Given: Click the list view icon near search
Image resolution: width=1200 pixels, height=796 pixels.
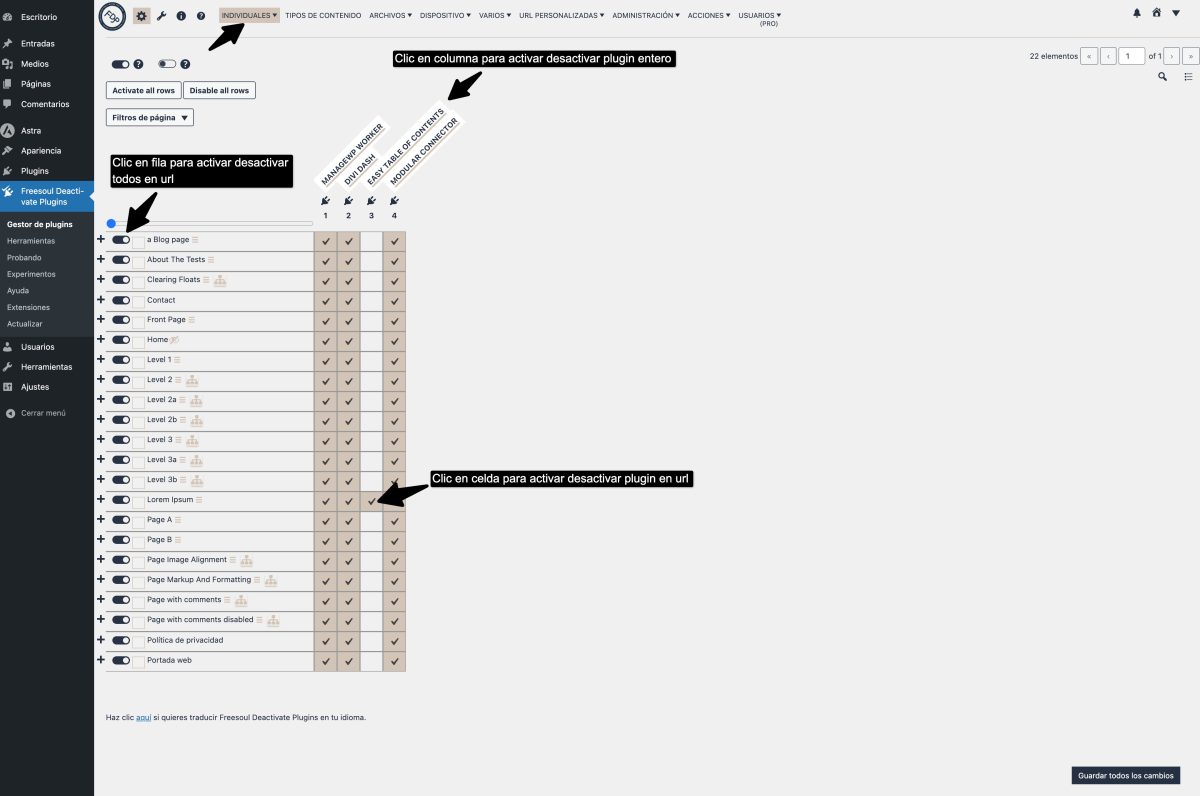Looking at the screenshot, I should pos(1189,77).
